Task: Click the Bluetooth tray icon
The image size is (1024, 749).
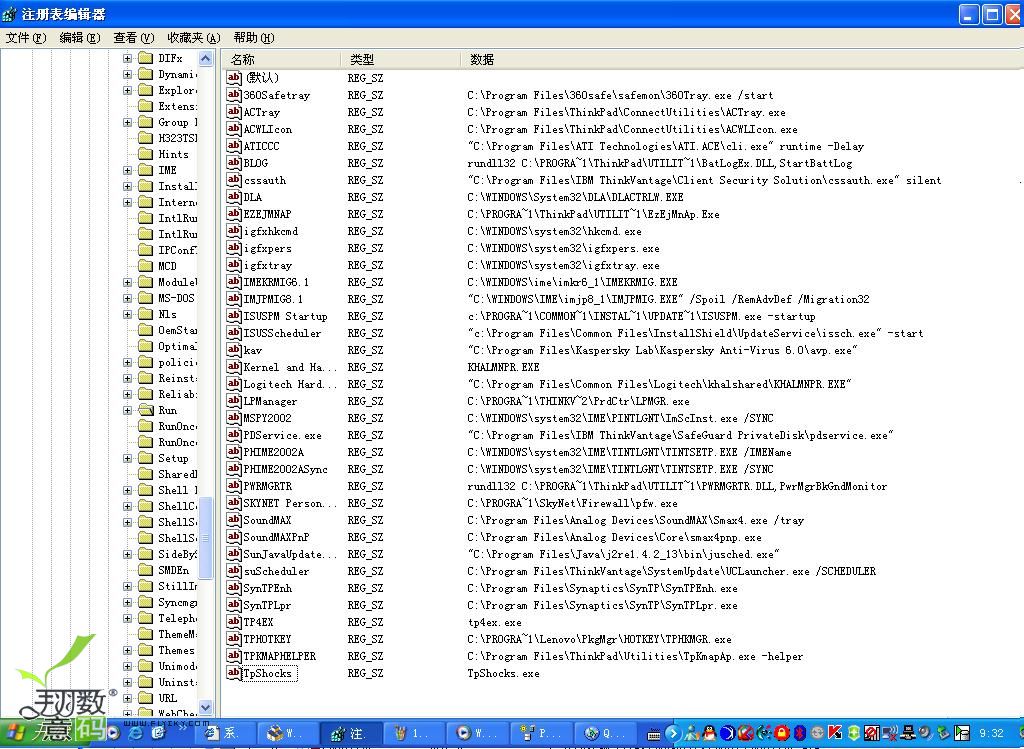Action: (799, 733)
